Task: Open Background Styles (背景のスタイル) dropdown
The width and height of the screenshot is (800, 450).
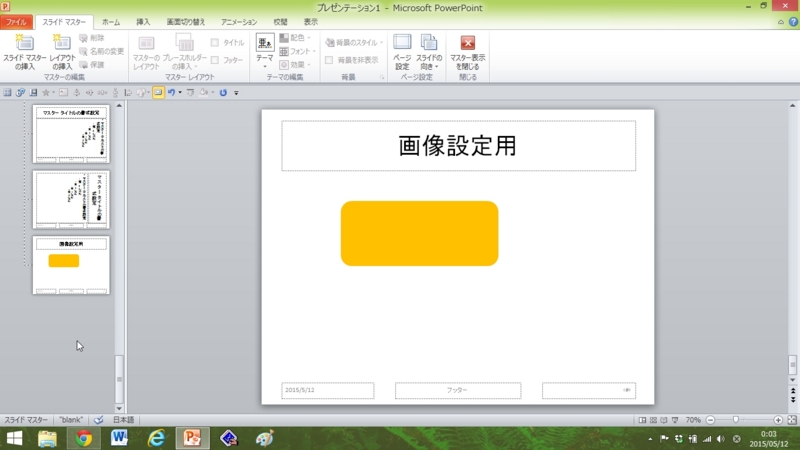Action: tap(354, 42)
